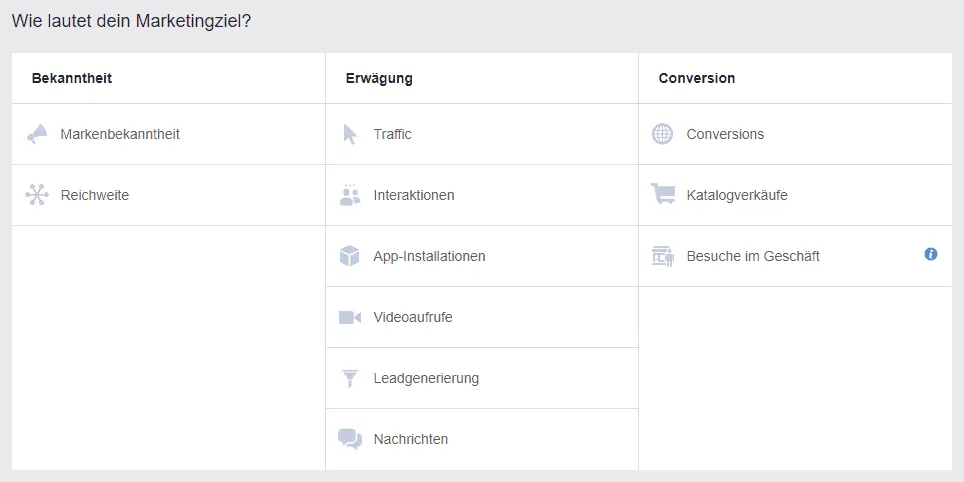Click the shopping cart Katalogverkäufe icon
The width and height of the screenshot is (964, 482).
tap(663, 194)
